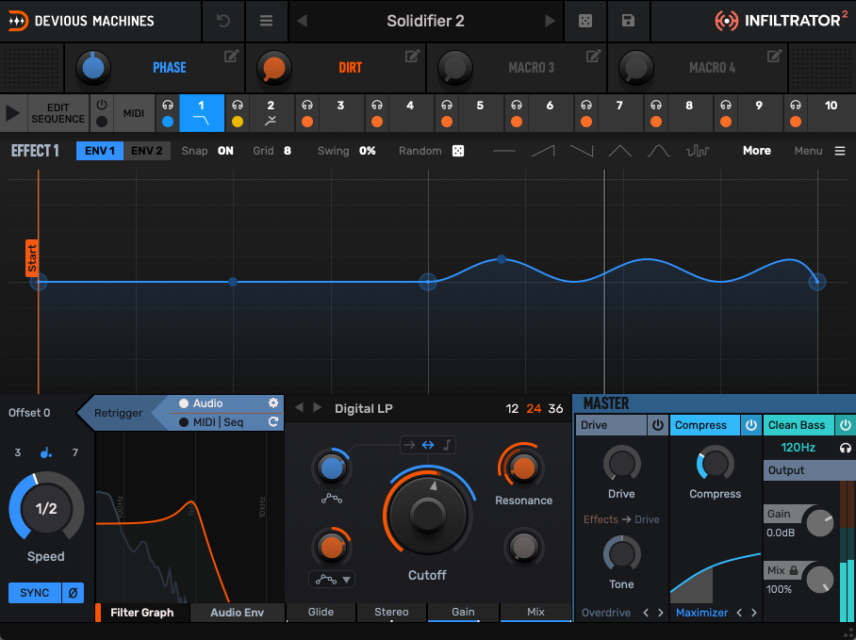The image size is (856, 640).
Task: Select the MIDI | Seq retrigger option
Action: click(x=184, y=422)
